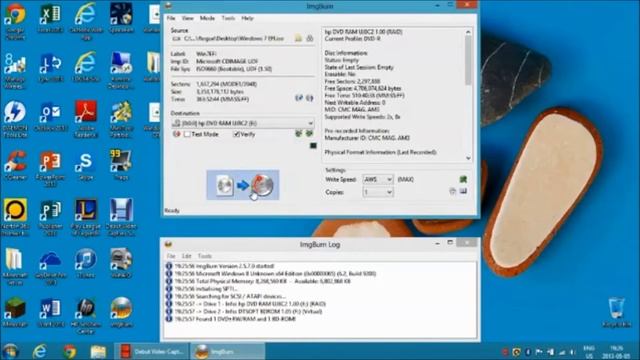Open Google Chrome desktop shortcut
Image resolution: width=640 pixels, height=360 pixels.
coord(15,21)
